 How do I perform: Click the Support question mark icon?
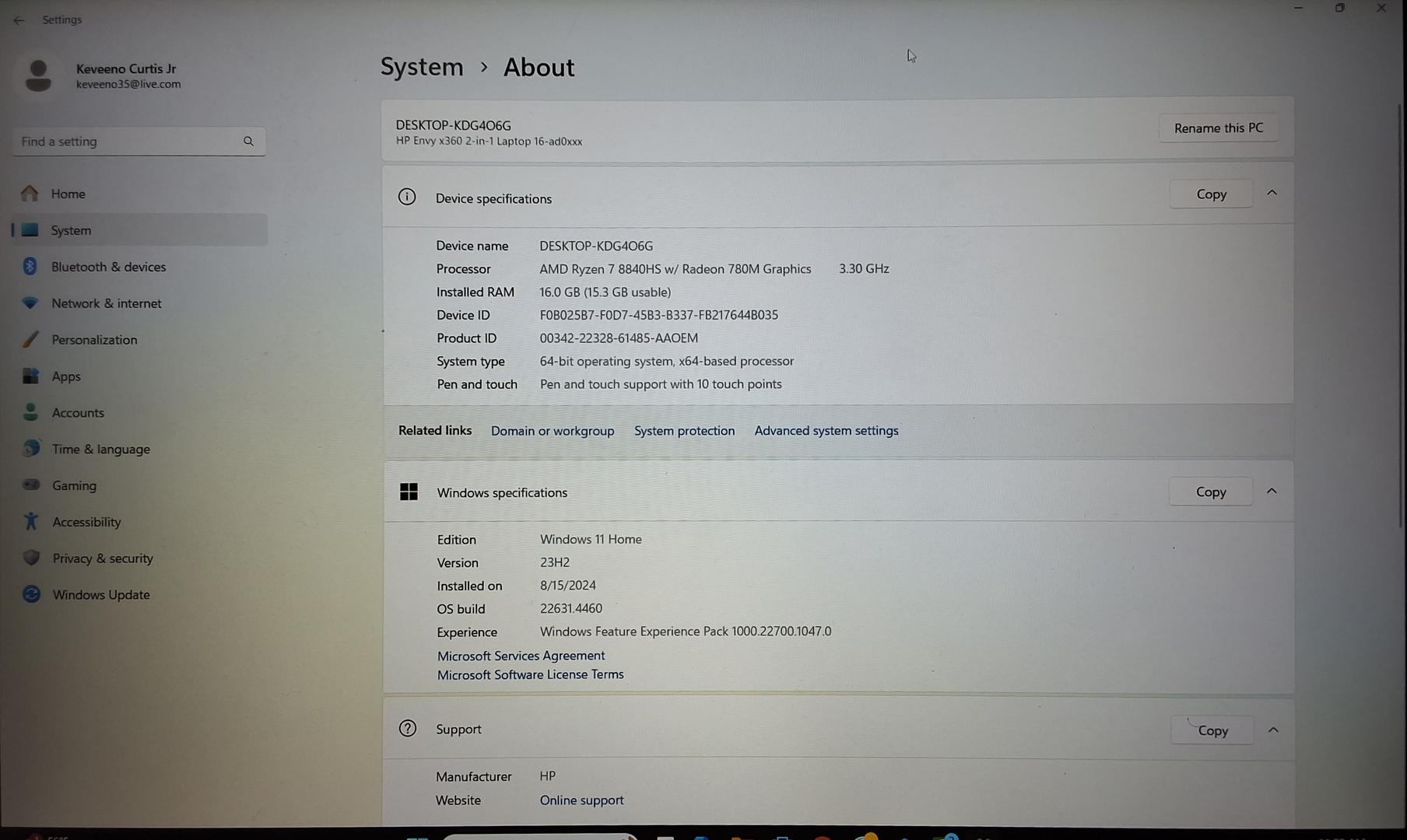pyautogui.click(x=408, y=729)
